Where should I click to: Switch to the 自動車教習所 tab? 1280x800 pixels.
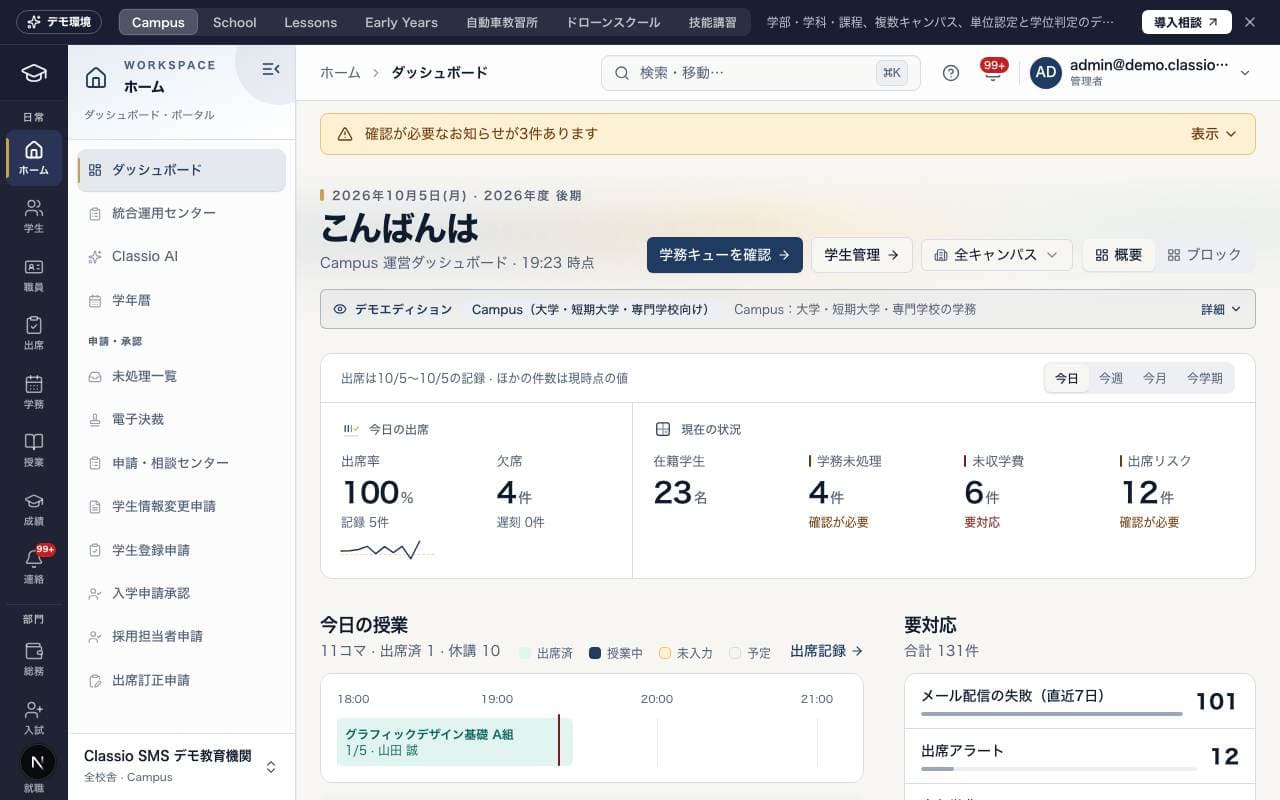pos(502,22)
